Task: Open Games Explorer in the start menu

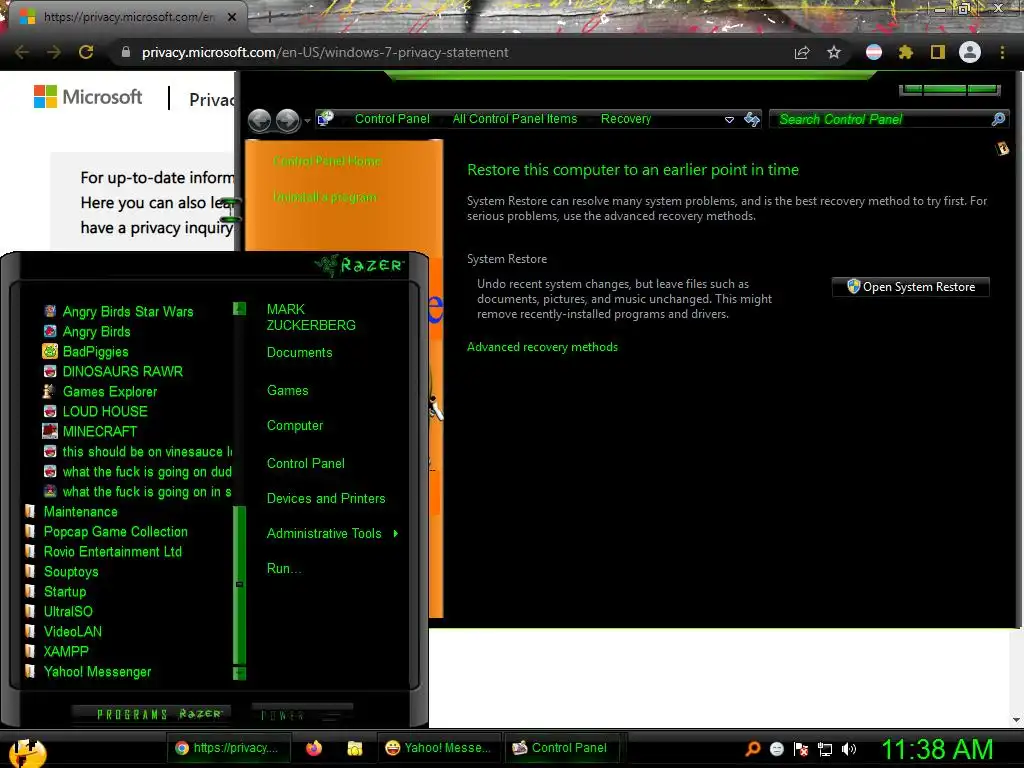Action: 100,392
